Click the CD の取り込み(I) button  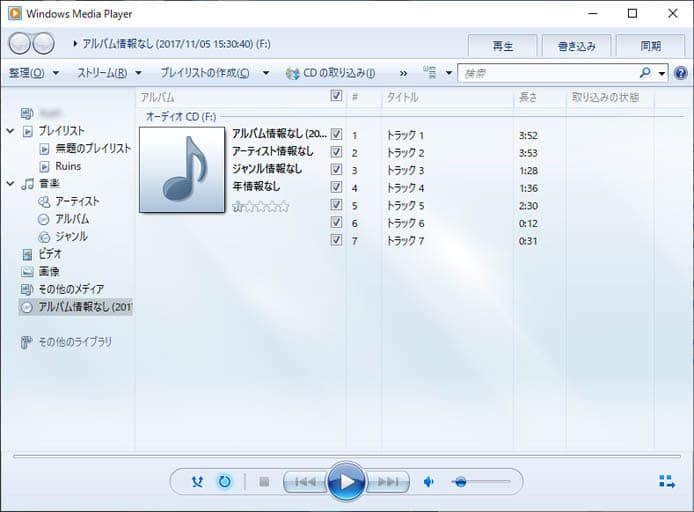(331, 73)
